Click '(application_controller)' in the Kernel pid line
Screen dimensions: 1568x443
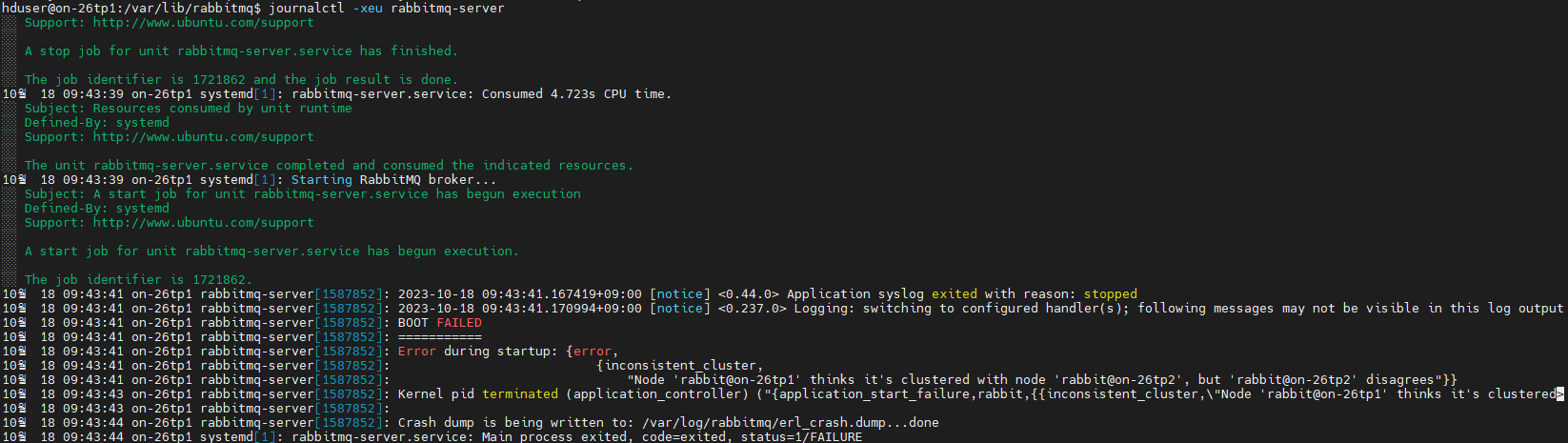coord(656,393)
